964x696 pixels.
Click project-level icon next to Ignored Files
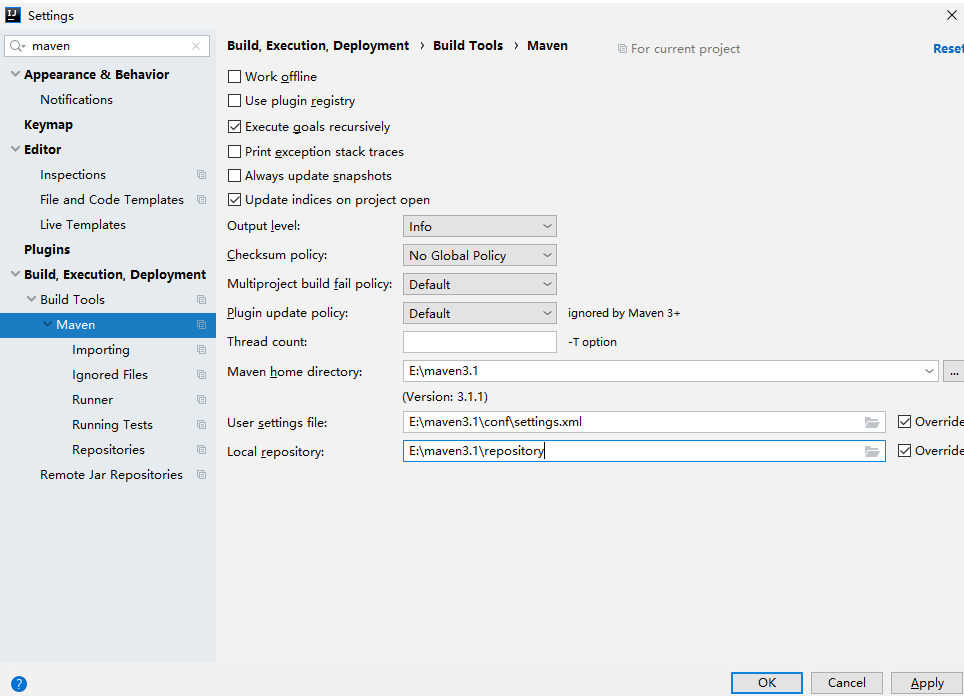click(x=201, y=374)
